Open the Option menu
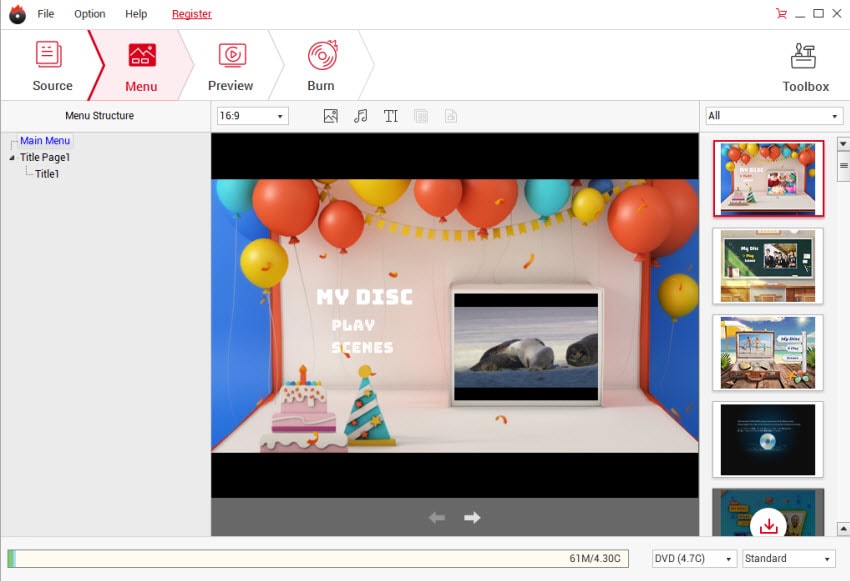 89,13
